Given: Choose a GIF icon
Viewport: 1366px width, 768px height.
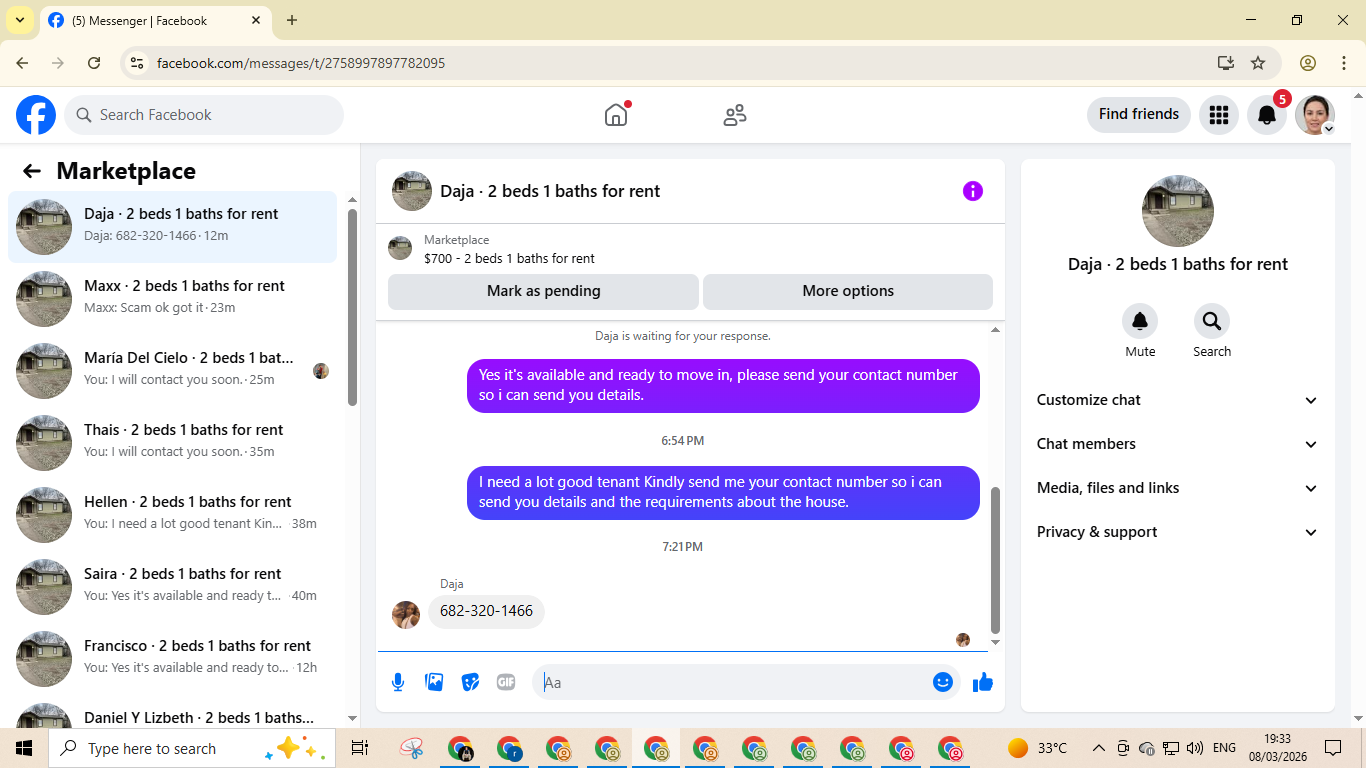Looking at the screenshot, I should (x=506, y=682).
